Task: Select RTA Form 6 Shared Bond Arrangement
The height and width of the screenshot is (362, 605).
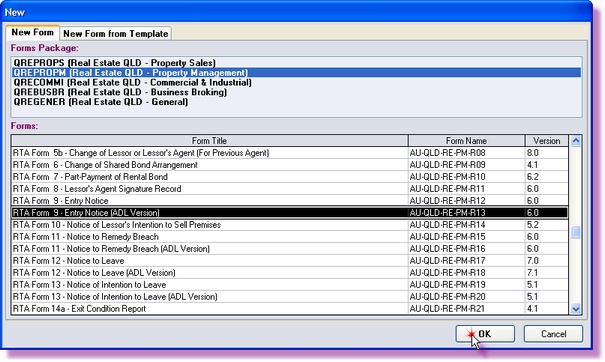Action: tap(289, 165)
